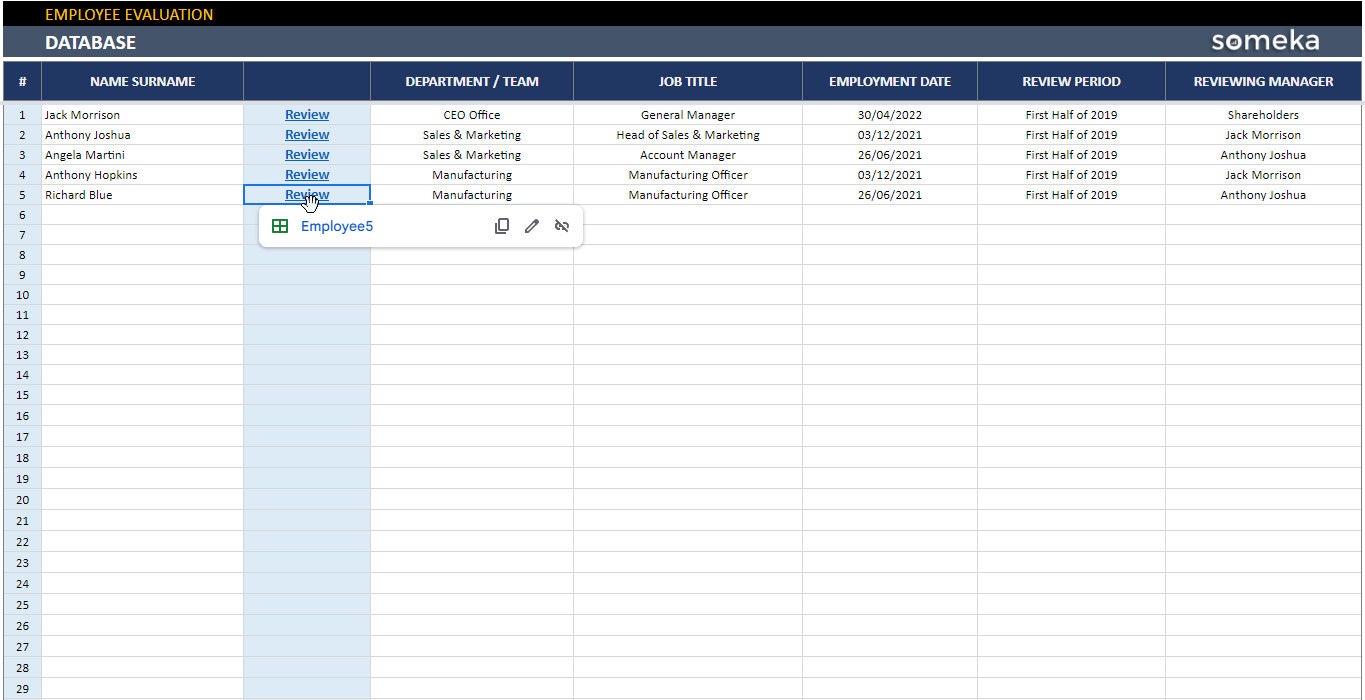The height and width of the screenshot is (700, 1365).
Task: Open the Review link for Anthony Joshua
Action: [x=307, y=134]
